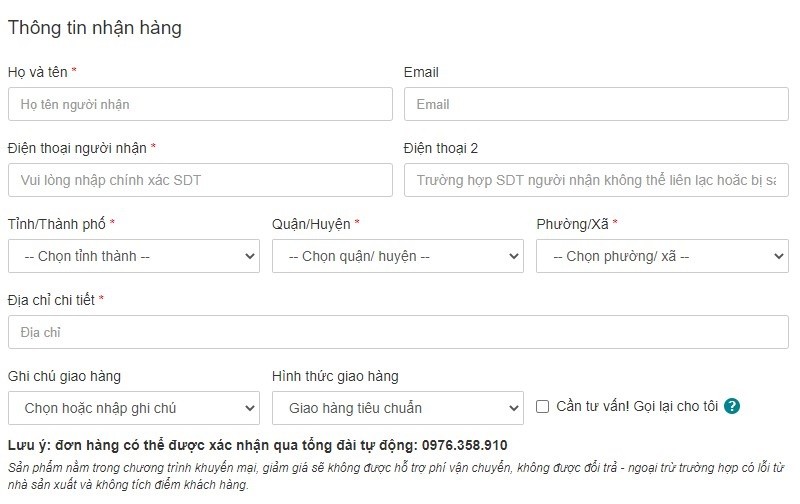Image resolution: width=800 pixels, height=504 pixels.
Task: Expand the "Chọn hoặc nhập ghi chú" combo box
Action: tap(134, 408)
